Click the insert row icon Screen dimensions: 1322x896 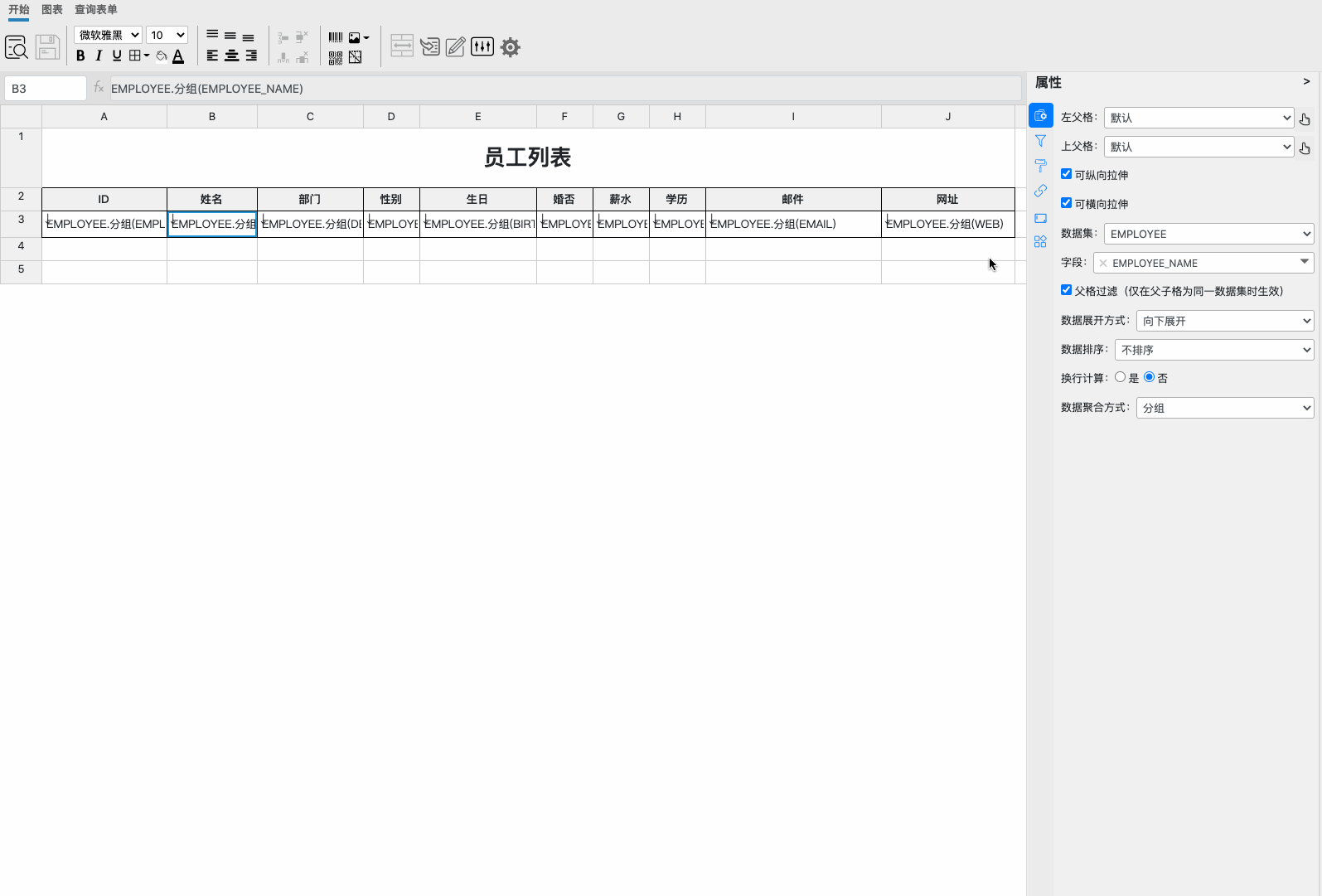(x=283, y=37)
